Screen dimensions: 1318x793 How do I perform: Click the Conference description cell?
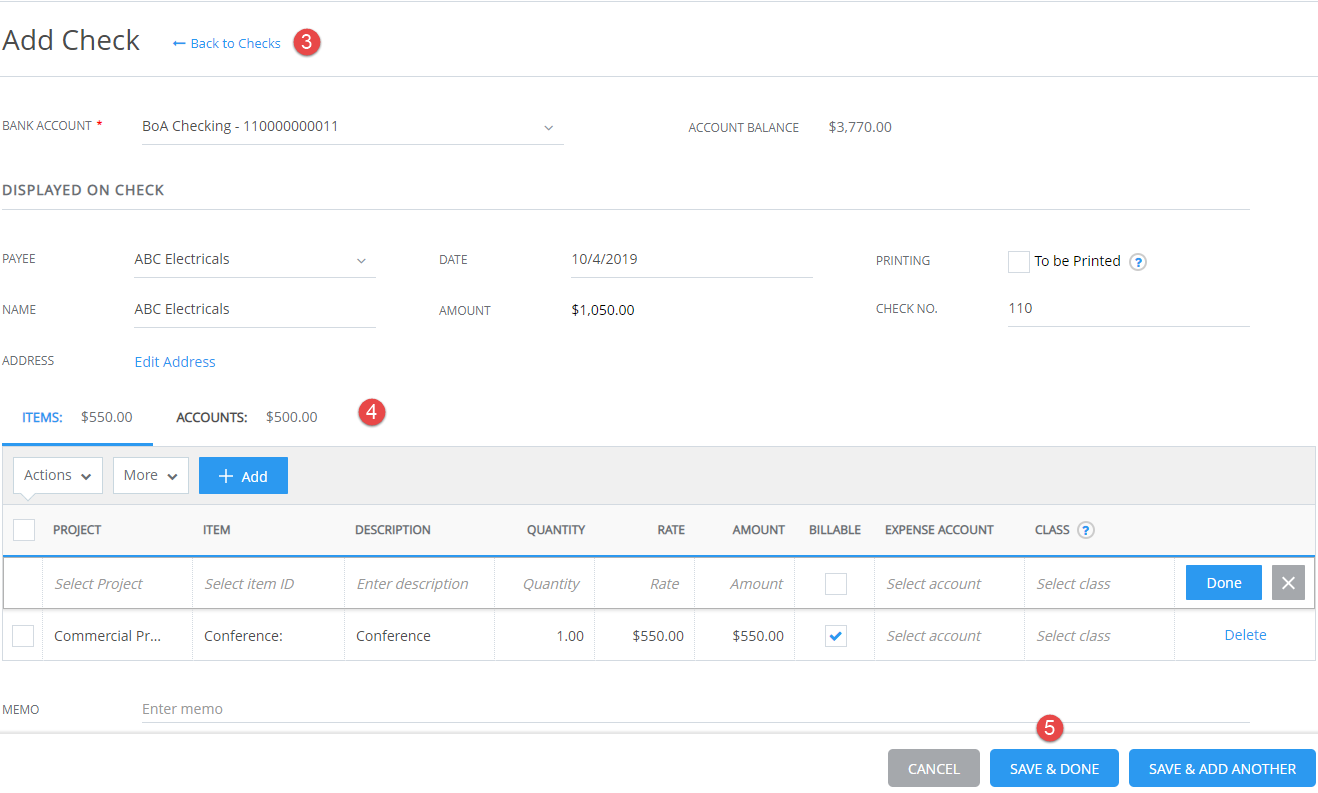point(419,636)
